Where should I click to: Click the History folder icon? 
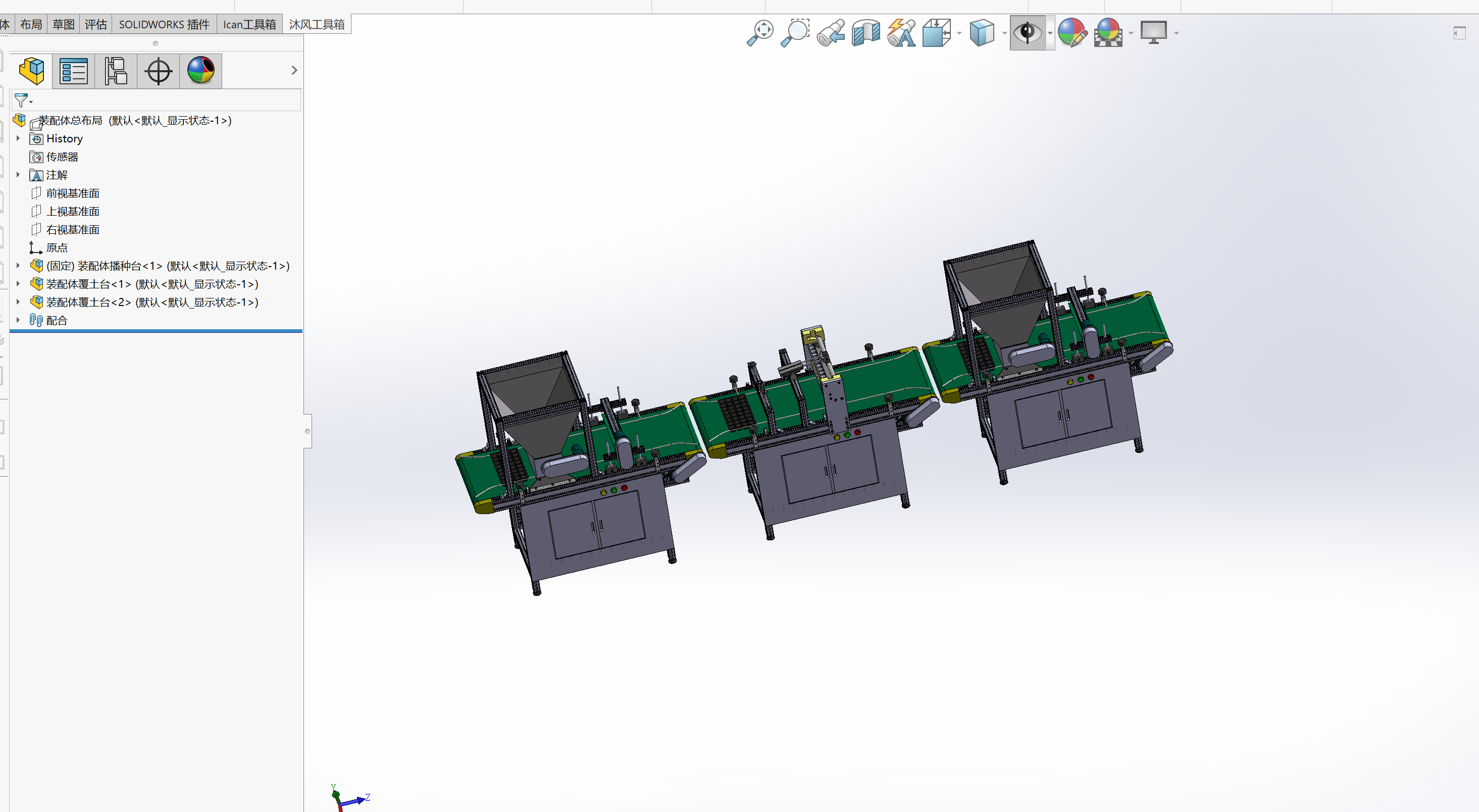[36, 138]
